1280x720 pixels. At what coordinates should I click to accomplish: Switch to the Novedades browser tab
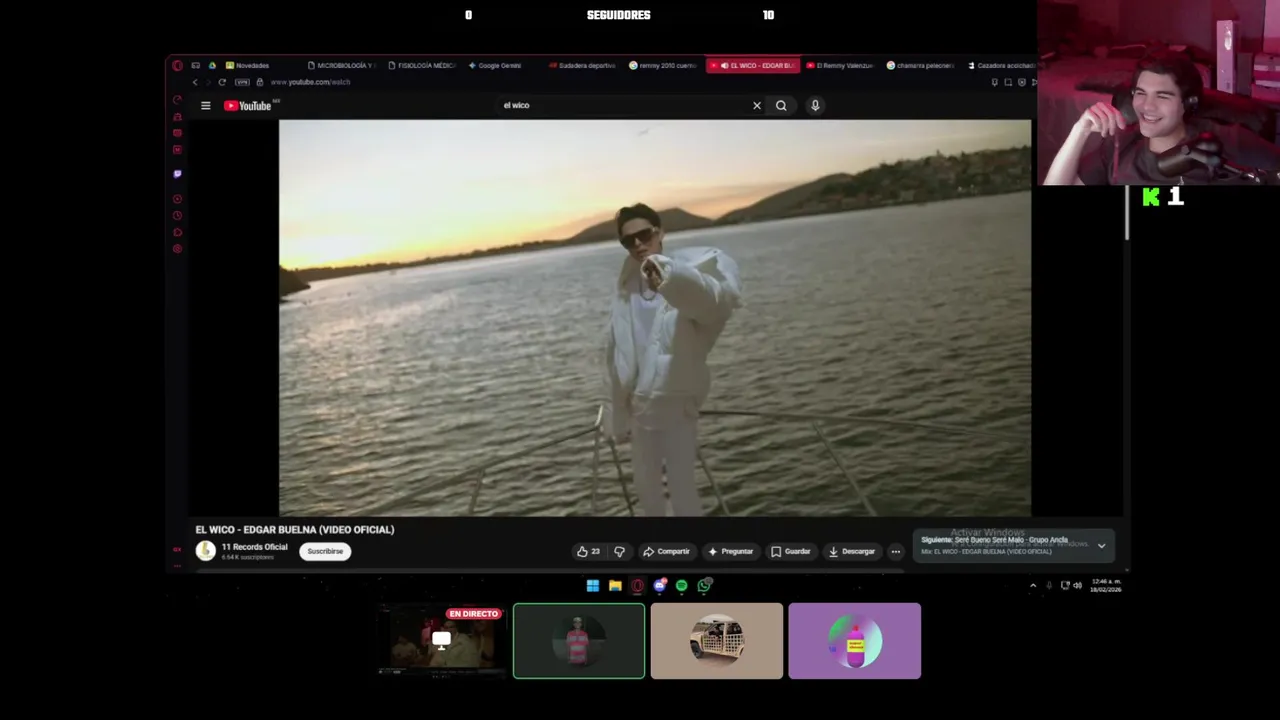(x=247, y=65)
